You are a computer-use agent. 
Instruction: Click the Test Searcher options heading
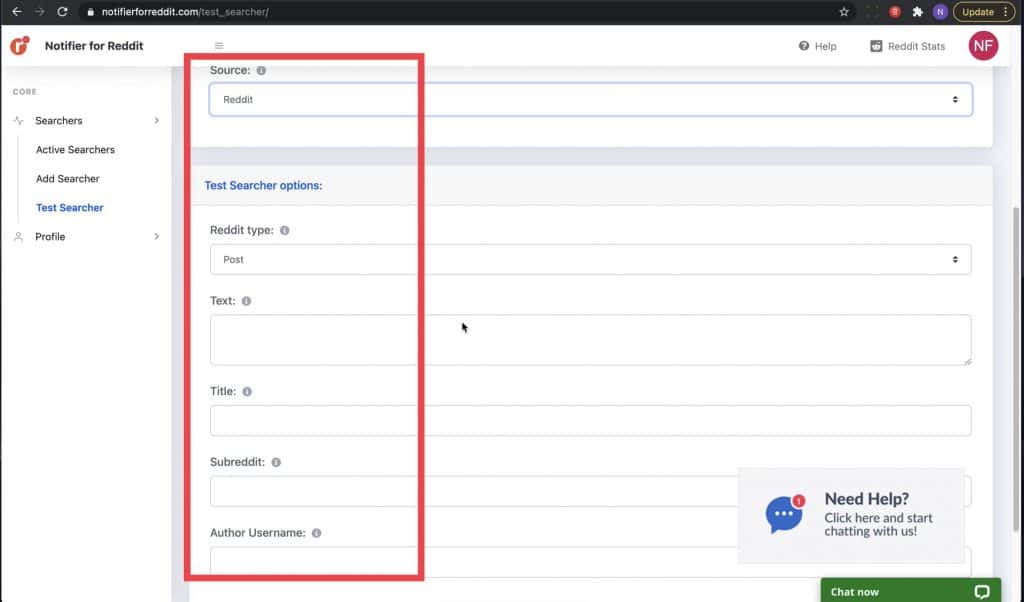click(263, 185)
